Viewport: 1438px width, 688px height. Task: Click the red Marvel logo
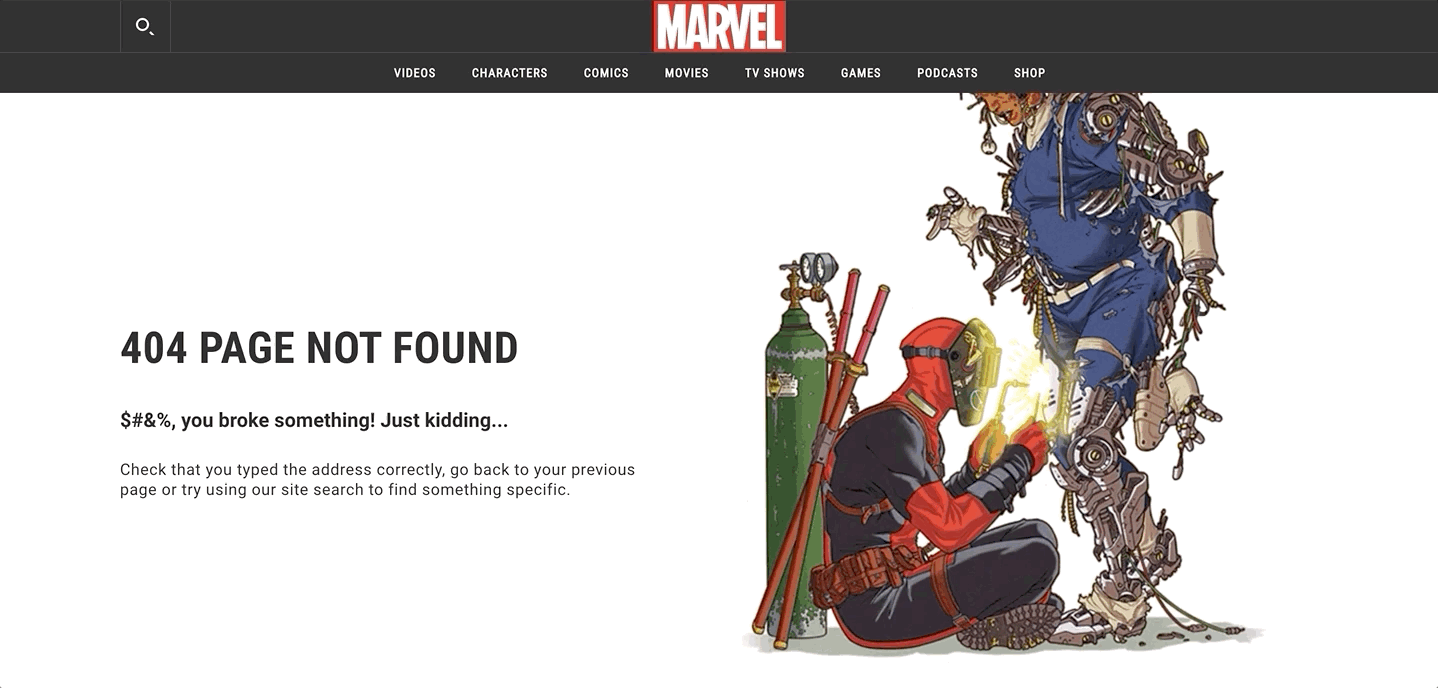pos(719,26)
